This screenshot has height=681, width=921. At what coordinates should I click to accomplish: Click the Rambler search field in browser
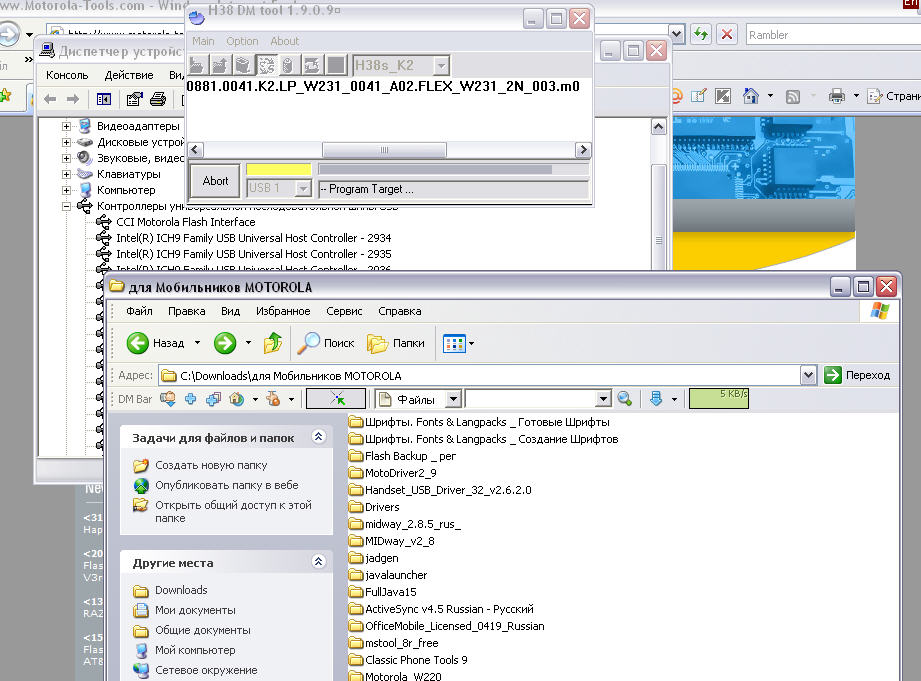(833, 35)
